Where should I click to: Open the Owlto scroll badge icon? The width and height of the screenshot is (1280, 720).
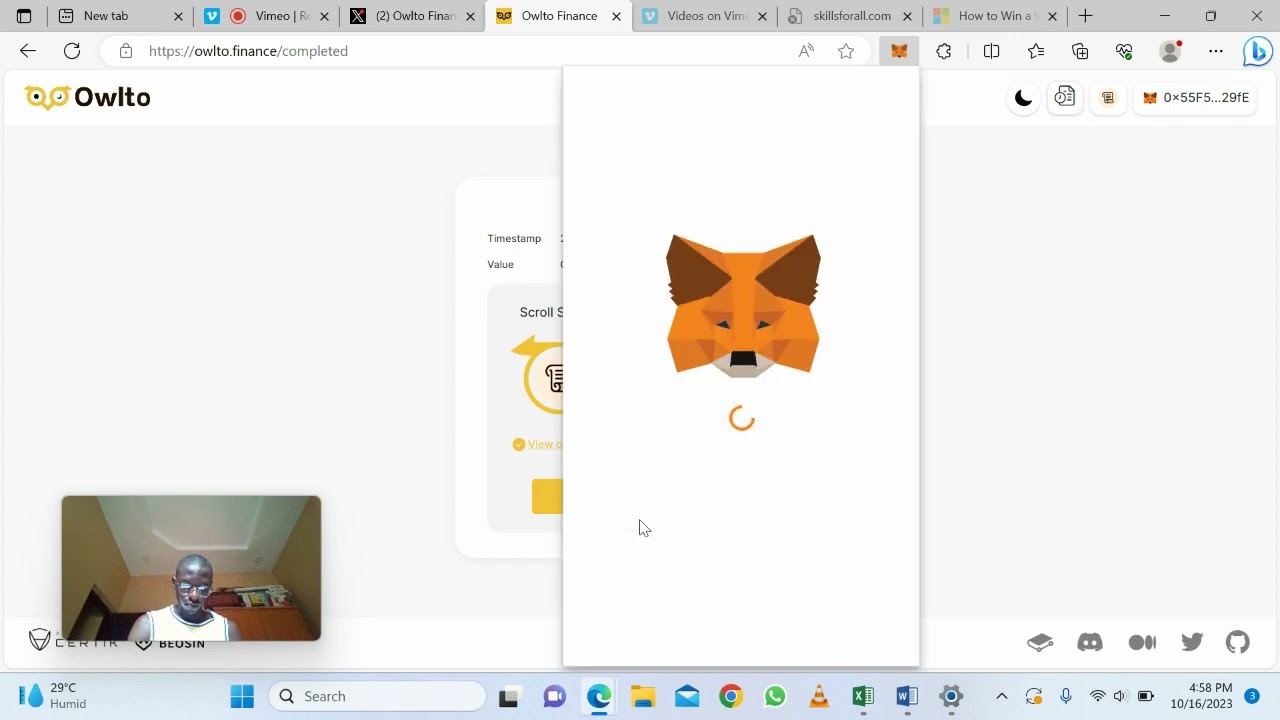pyautogui.click(x=1108, y=98)
